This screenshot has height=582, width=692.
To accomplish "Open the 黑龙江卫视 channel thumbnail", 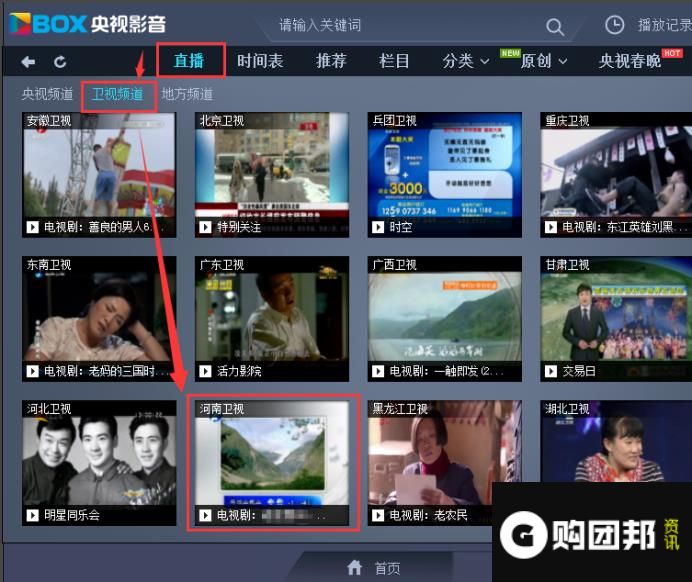I will 444,463.
